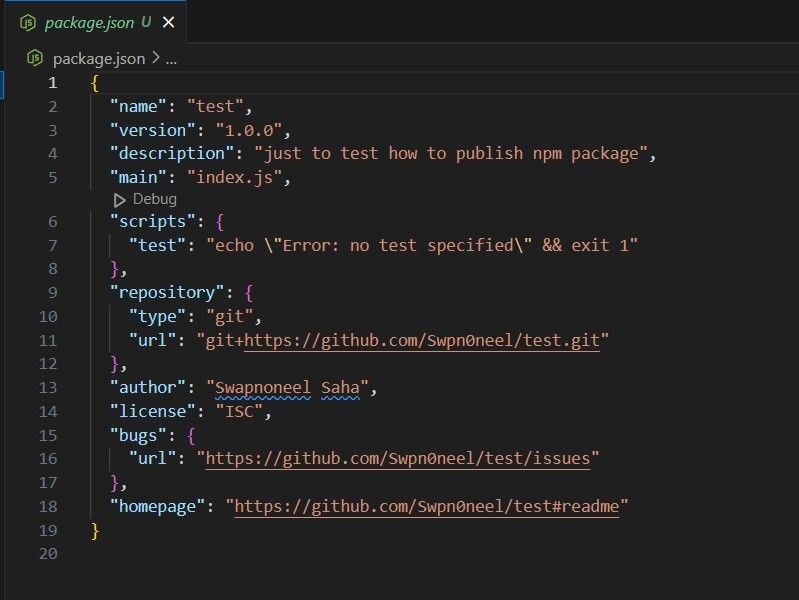This screenshot has width=799, height=600.
Task: Place cursor on the "name" key
Action: [x=138, y=106]
